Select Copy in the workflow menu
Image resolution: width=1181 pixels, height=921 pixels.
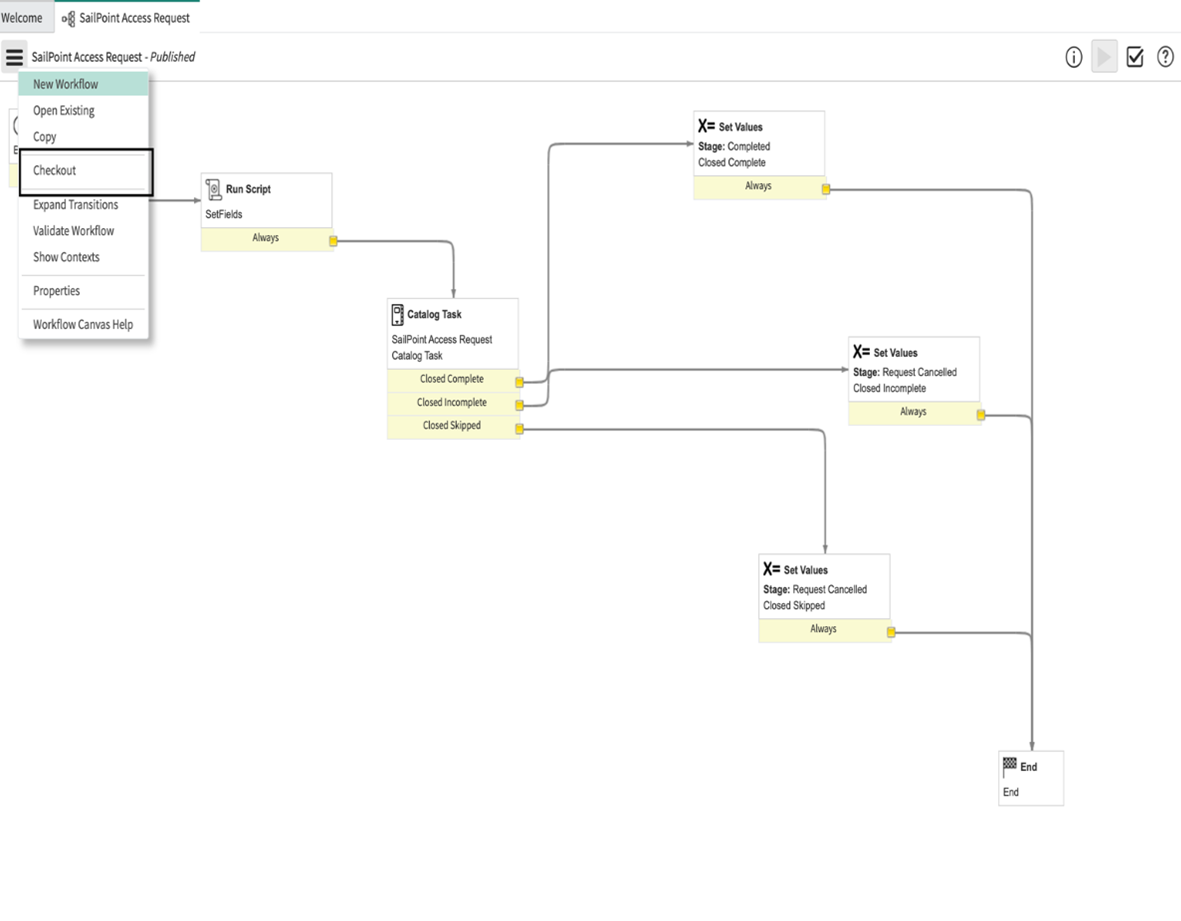(x=84, y=136)
